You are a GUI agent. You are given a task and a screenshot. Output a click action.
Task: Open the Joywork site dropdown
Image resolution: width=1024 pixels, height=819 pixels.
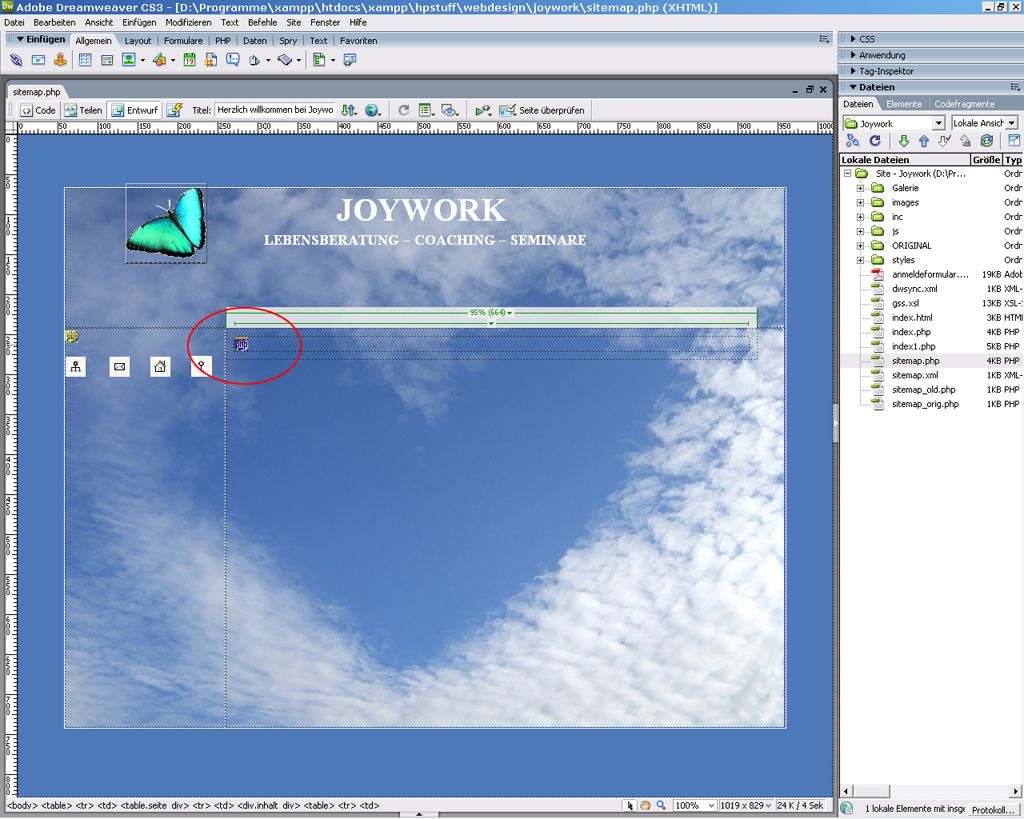pos(894,123)
